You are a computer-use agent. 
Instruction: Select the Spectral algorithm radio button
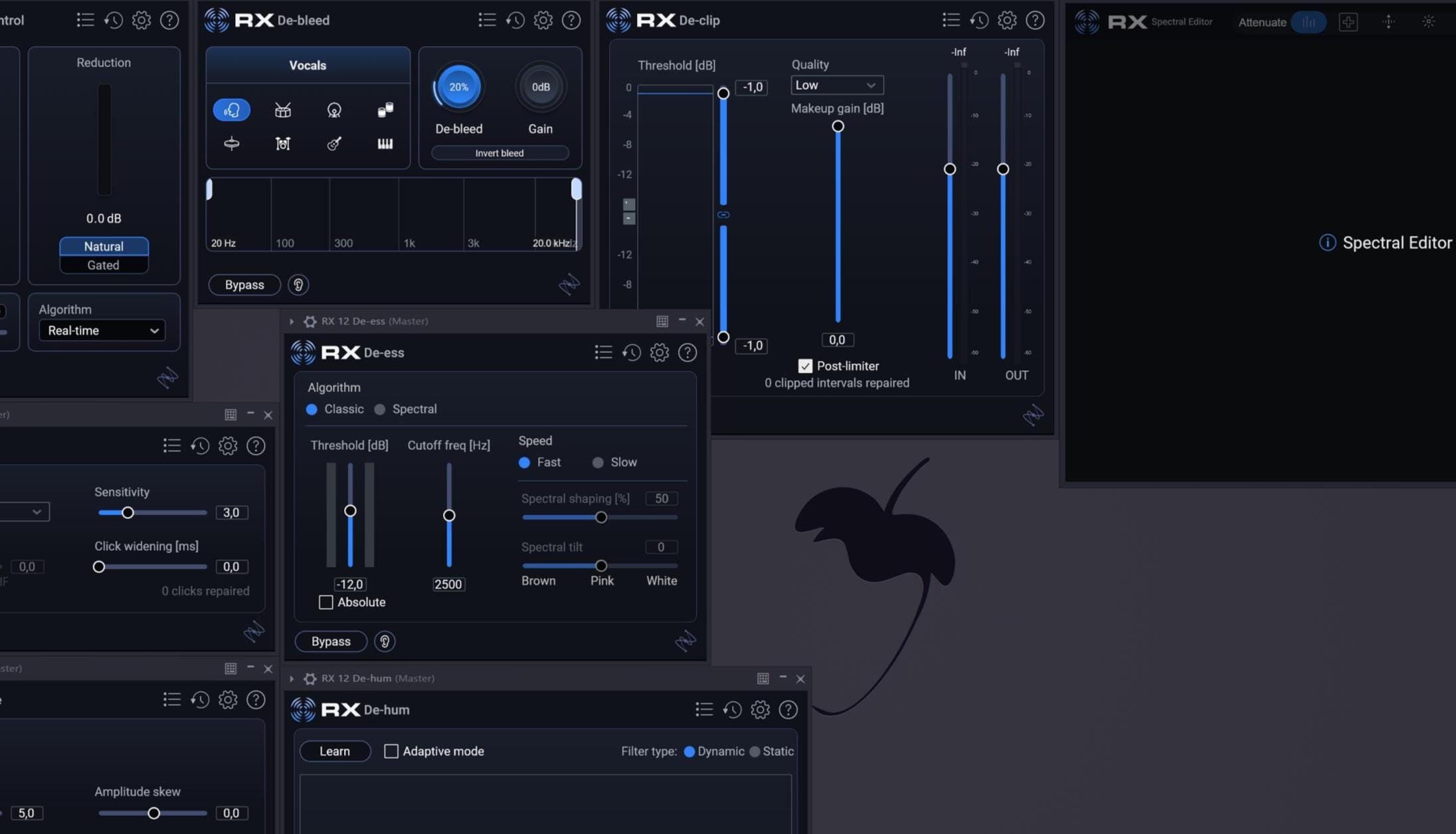pyautogui.click(x=380, y=409)
